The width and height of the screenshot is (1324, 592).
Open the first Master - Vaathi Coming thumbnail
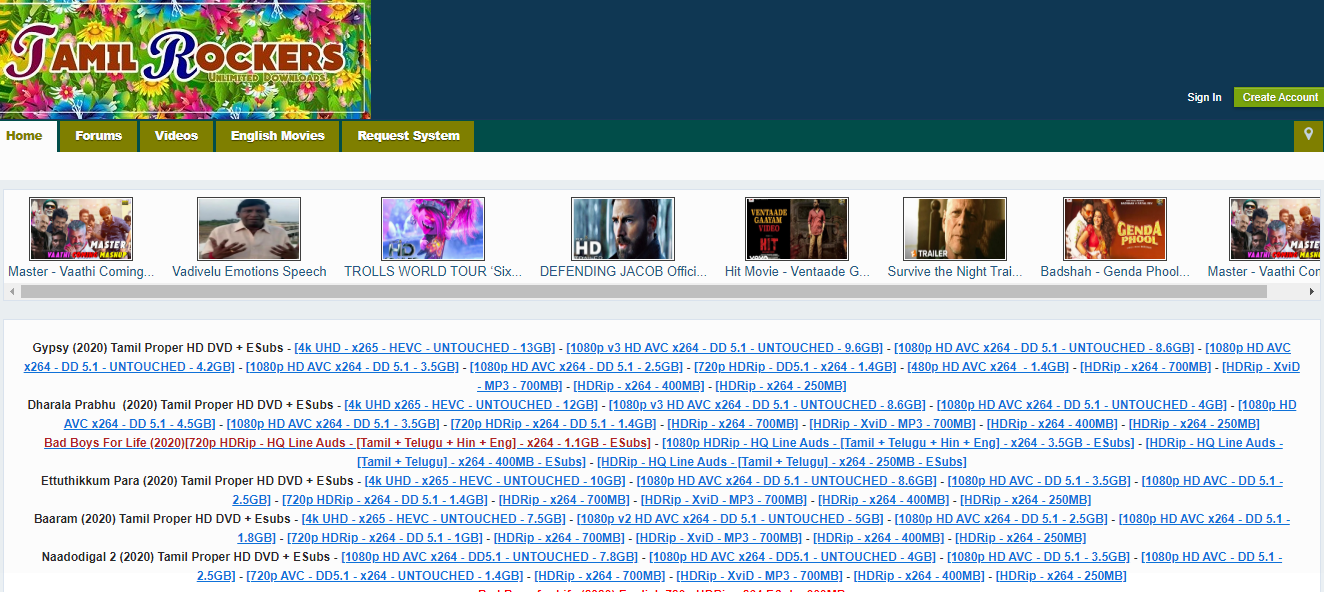(81, 229)
